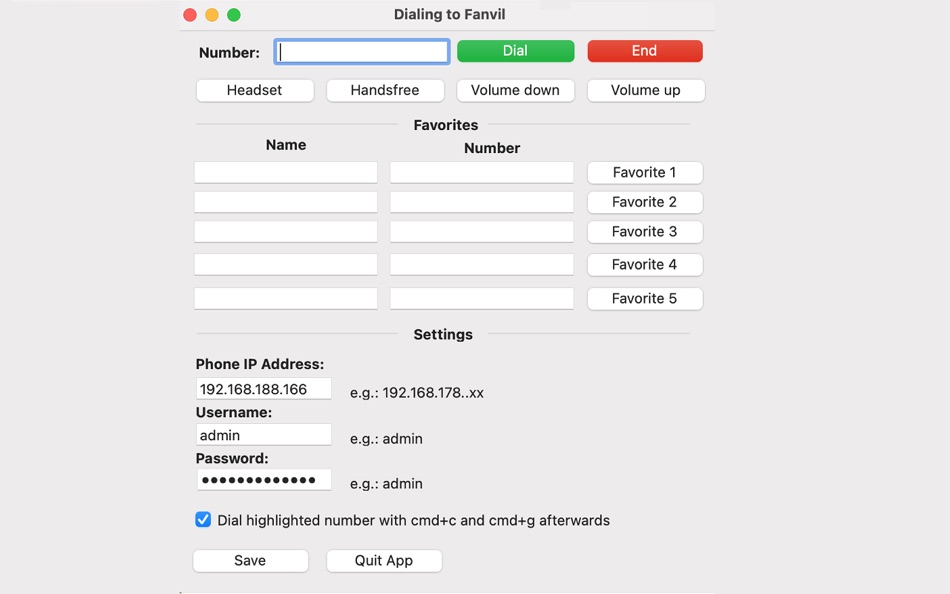Click the 'Dialing to Fanvil' window title
950x594 pixels.
coord(449,15)
